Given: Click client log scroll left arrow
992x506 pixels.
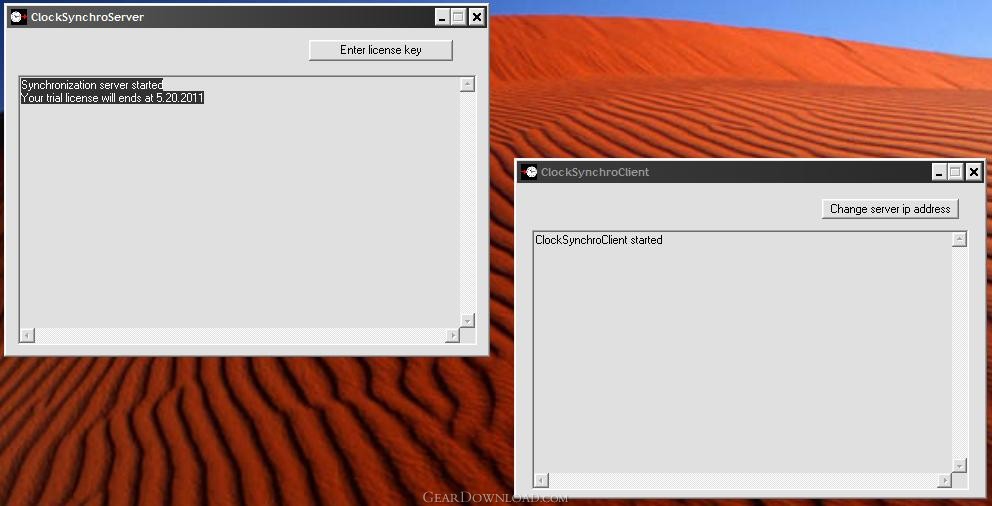Looking at the screenshot, I should pos(541,481).
